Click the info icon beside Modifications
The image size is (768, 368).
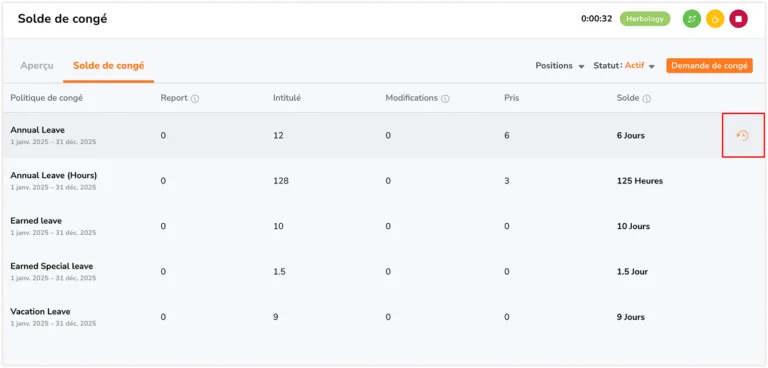445,98
